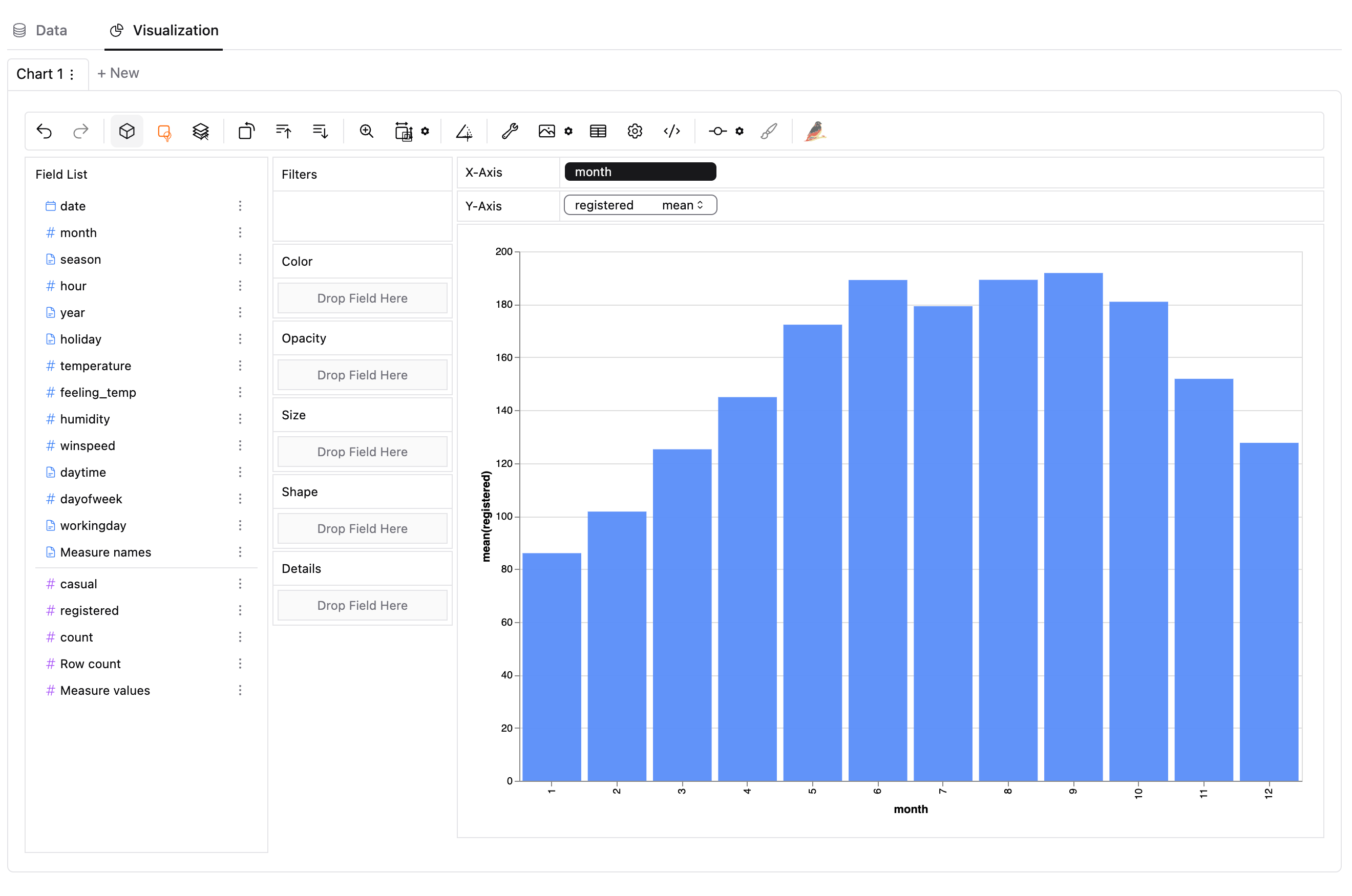Screen dimensions: 1352x896
Task: Add a new chart with + New
Action: click(x=118, y=73)
